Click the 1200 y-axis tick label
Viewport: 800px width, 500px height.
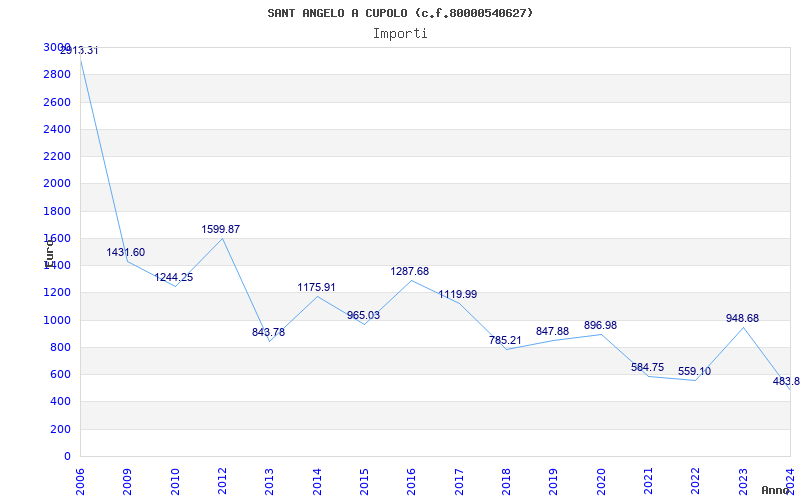(57, 293)
